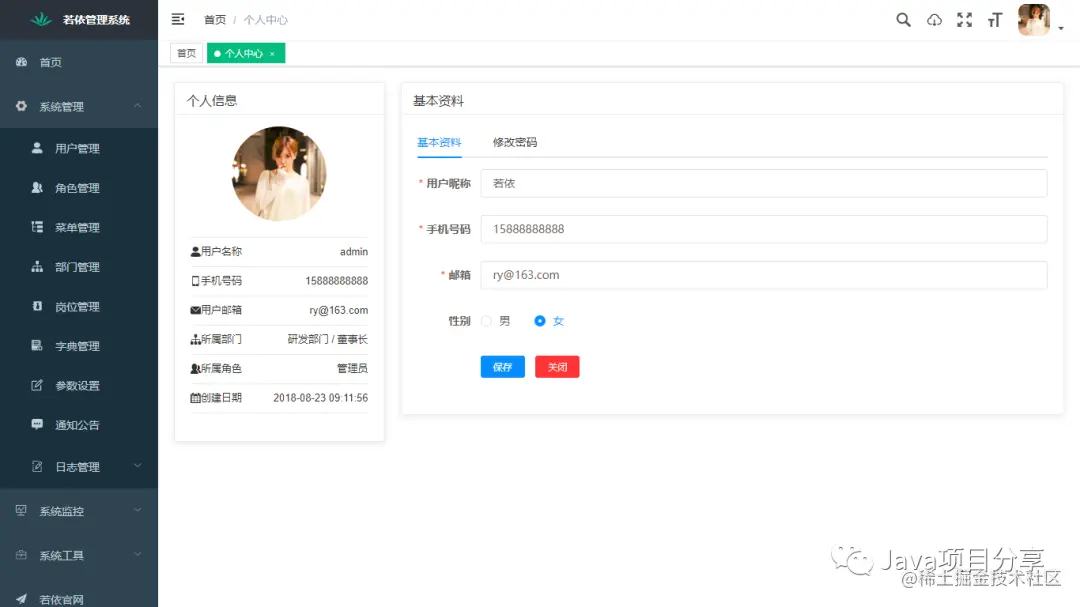
Task: Click the 角色管理 icon
Action: tap(37, 187)
